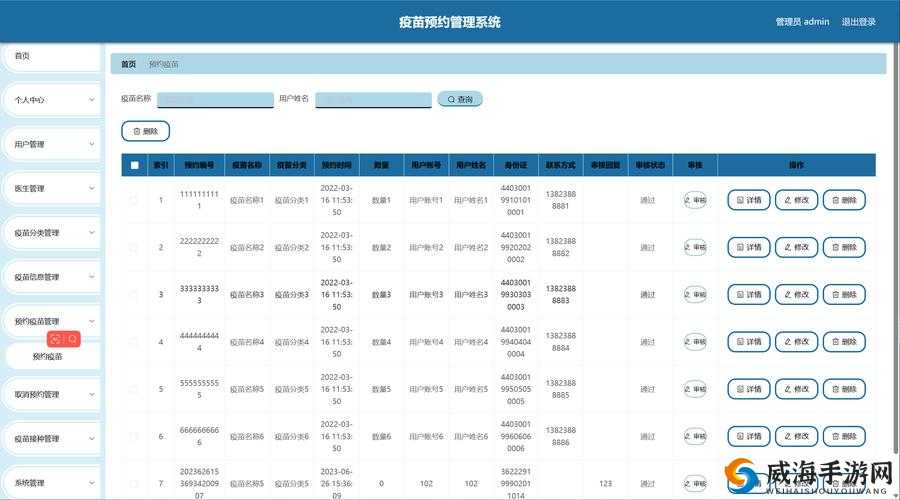This screenshot has width=900, height=500.
Task: Expand 疫苗信息管理 sidebar menu
Action: coord(52,277)
